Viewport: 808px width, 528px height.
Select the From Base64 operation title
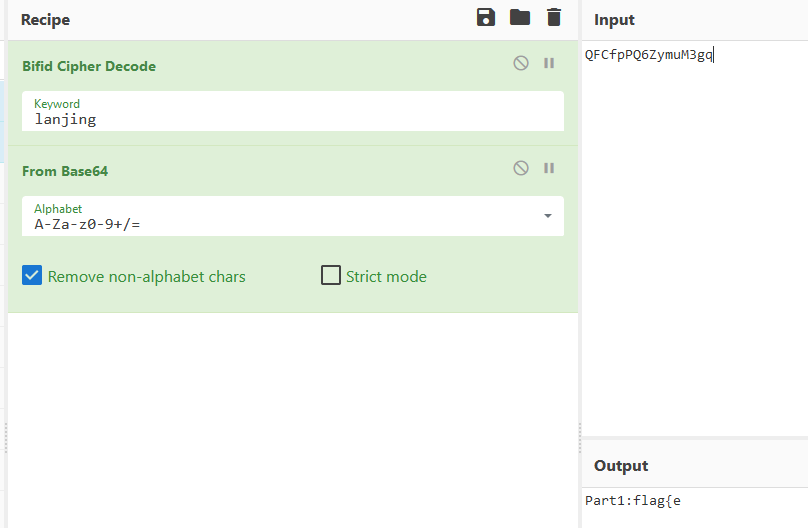pyautogui.click(x=65, y=172)
